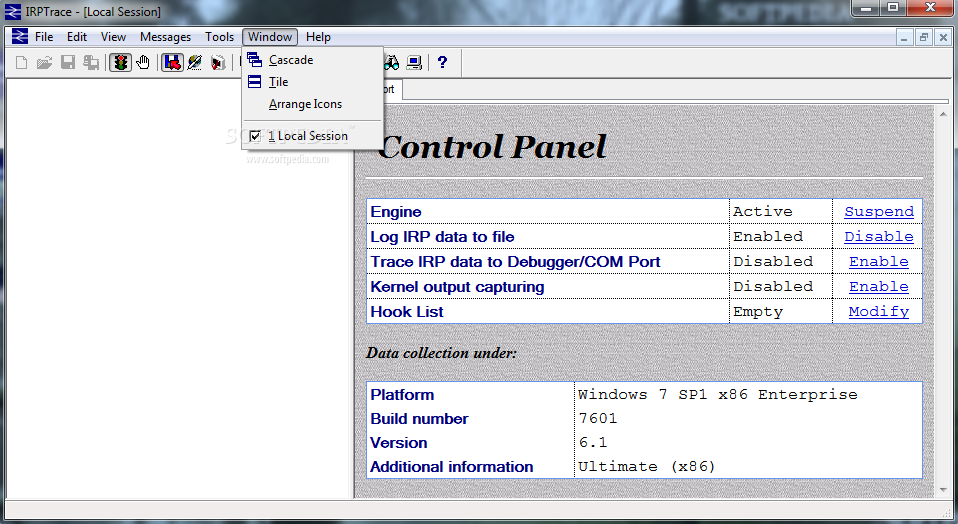The image size is (958, 524).
Task: Open the Messages menu
Action: (x=165, y=37)
